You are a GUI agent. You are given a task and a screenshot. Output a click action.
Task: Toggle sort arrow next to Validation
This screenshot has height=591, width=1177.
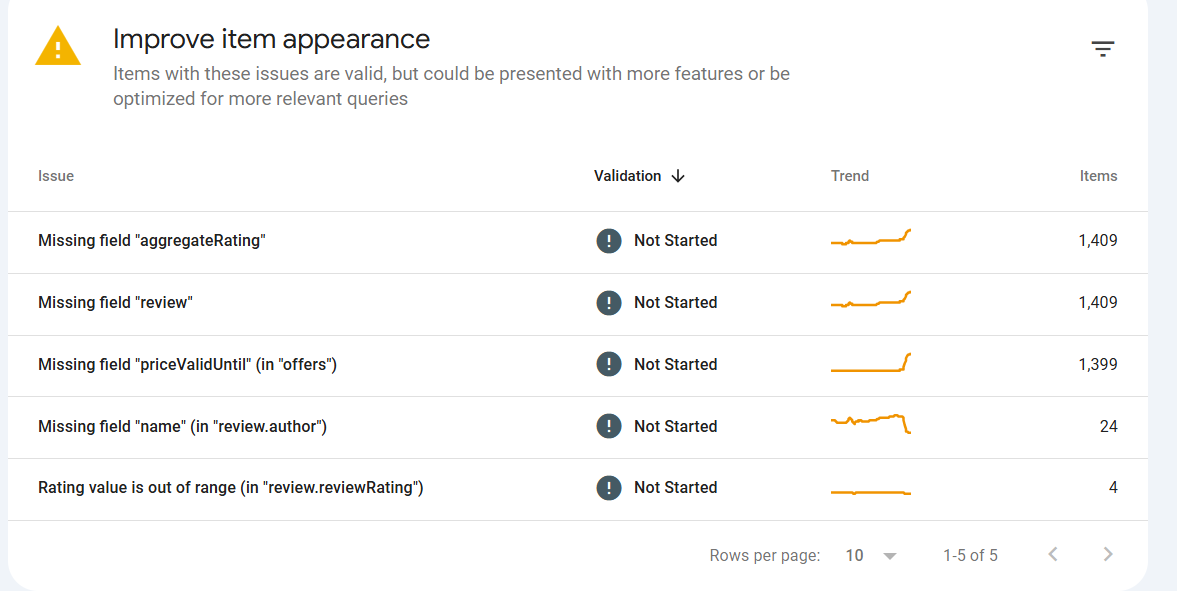coord(678,176)
